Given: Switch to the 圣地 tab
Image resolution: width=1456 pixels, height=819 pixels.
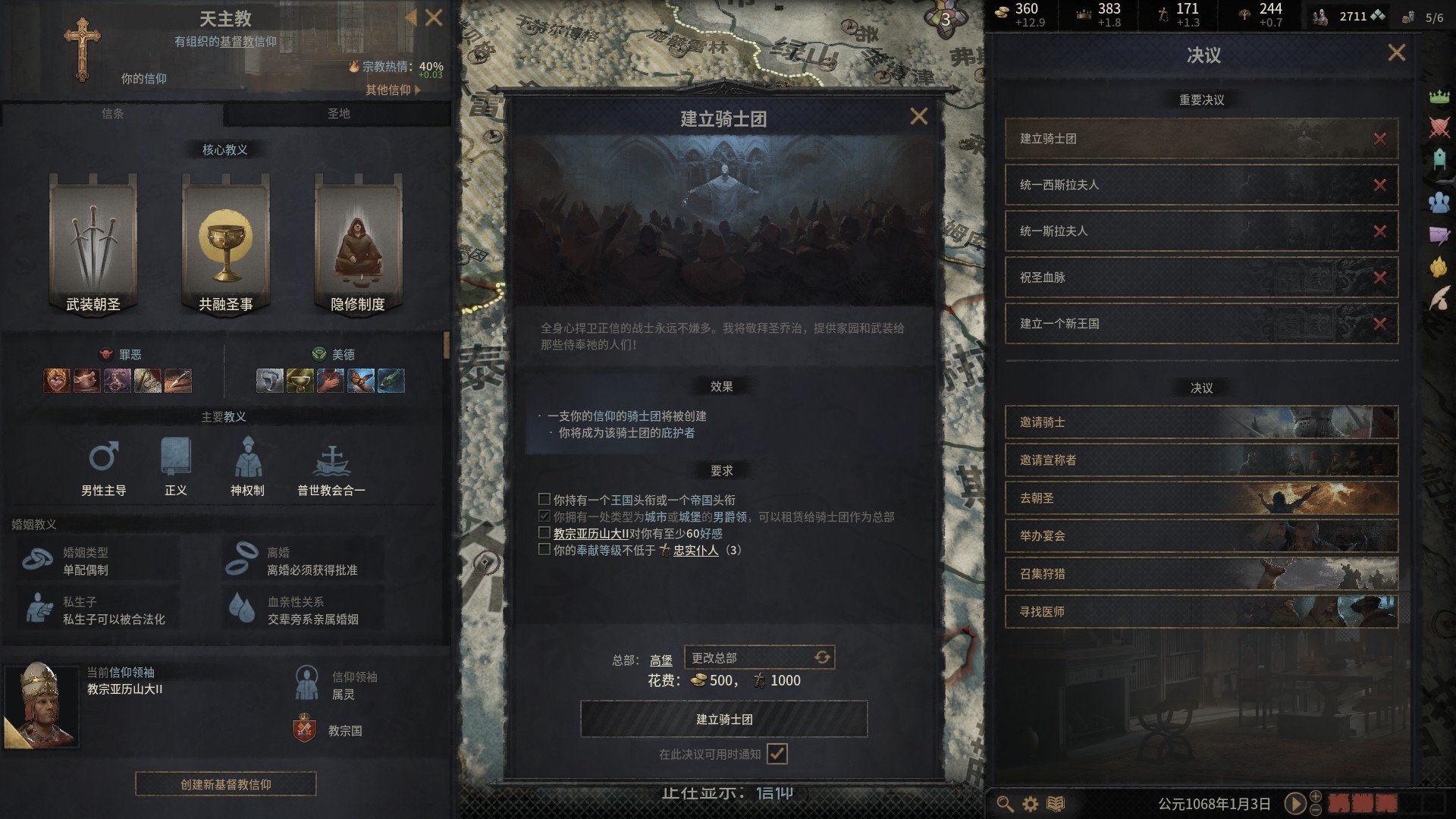Looking at the screenshot, I should (338, 114).
